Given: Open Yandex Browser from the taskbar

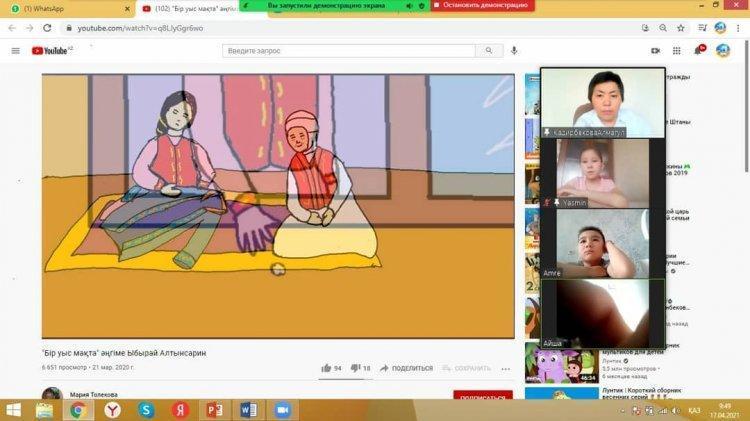Looking at the screenshot, I should (112, 410).
